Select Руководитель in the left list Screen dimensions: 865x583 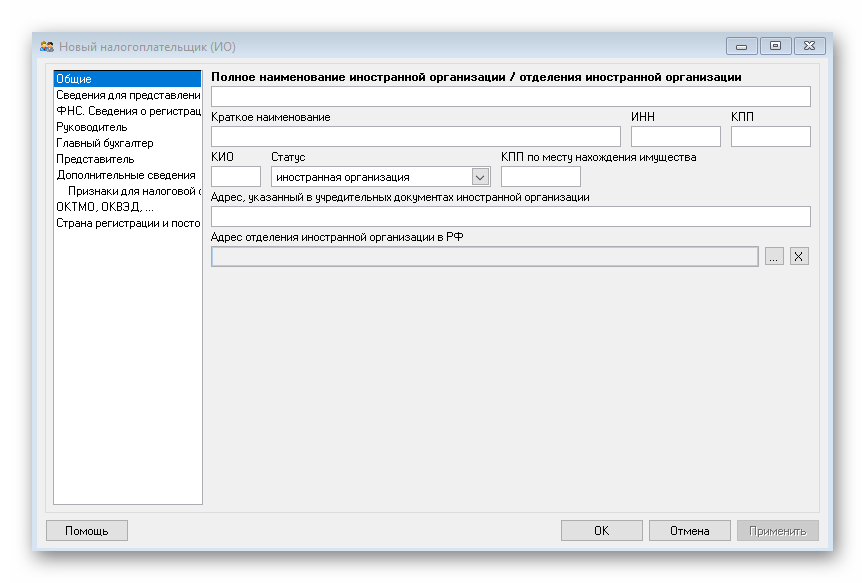pos(127,127)
